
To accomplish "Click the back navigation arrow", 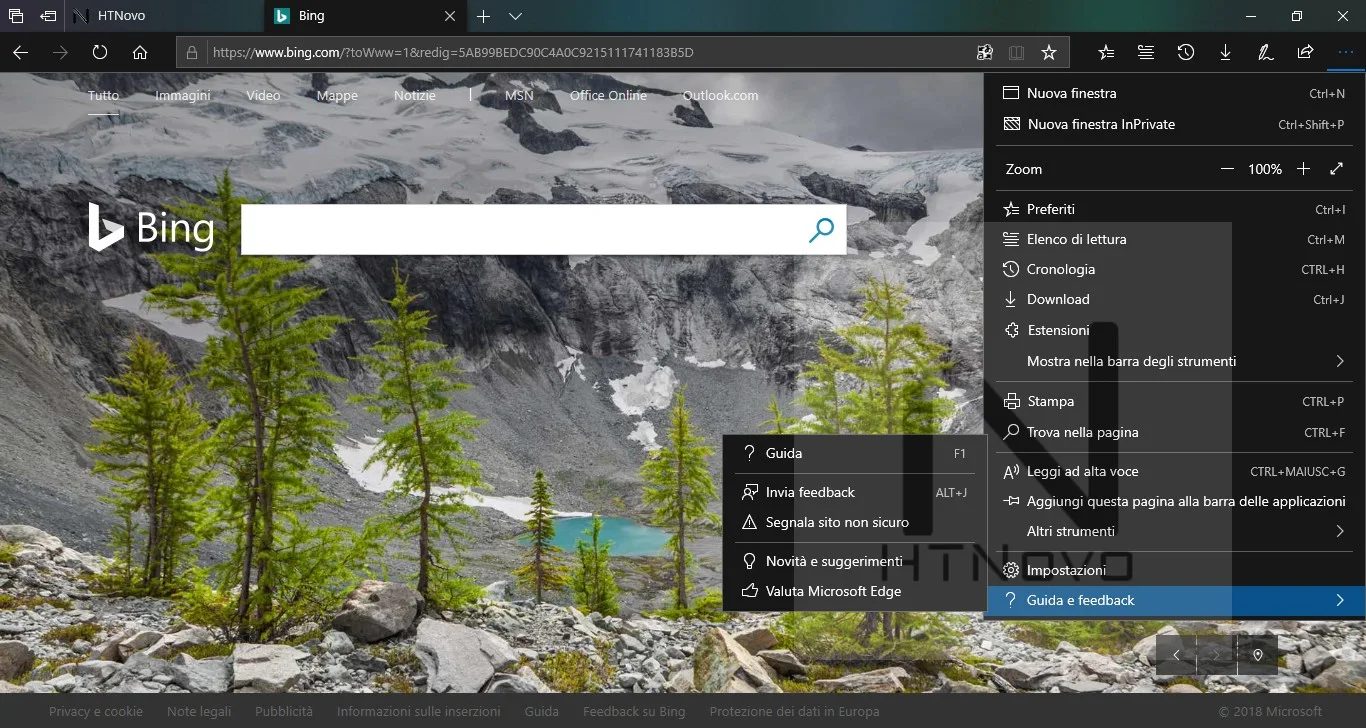I will click(x=20, y=52).
